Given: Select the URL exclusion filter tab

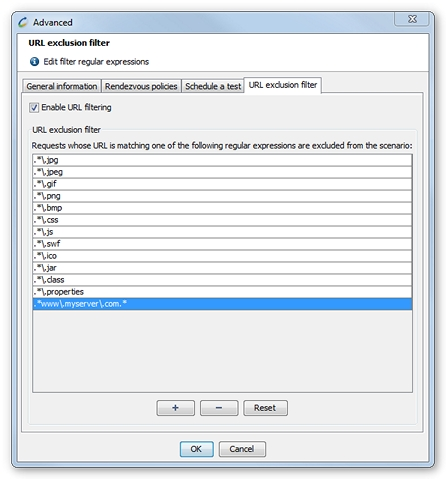Looking at the screenshot, I should (283, 85).
